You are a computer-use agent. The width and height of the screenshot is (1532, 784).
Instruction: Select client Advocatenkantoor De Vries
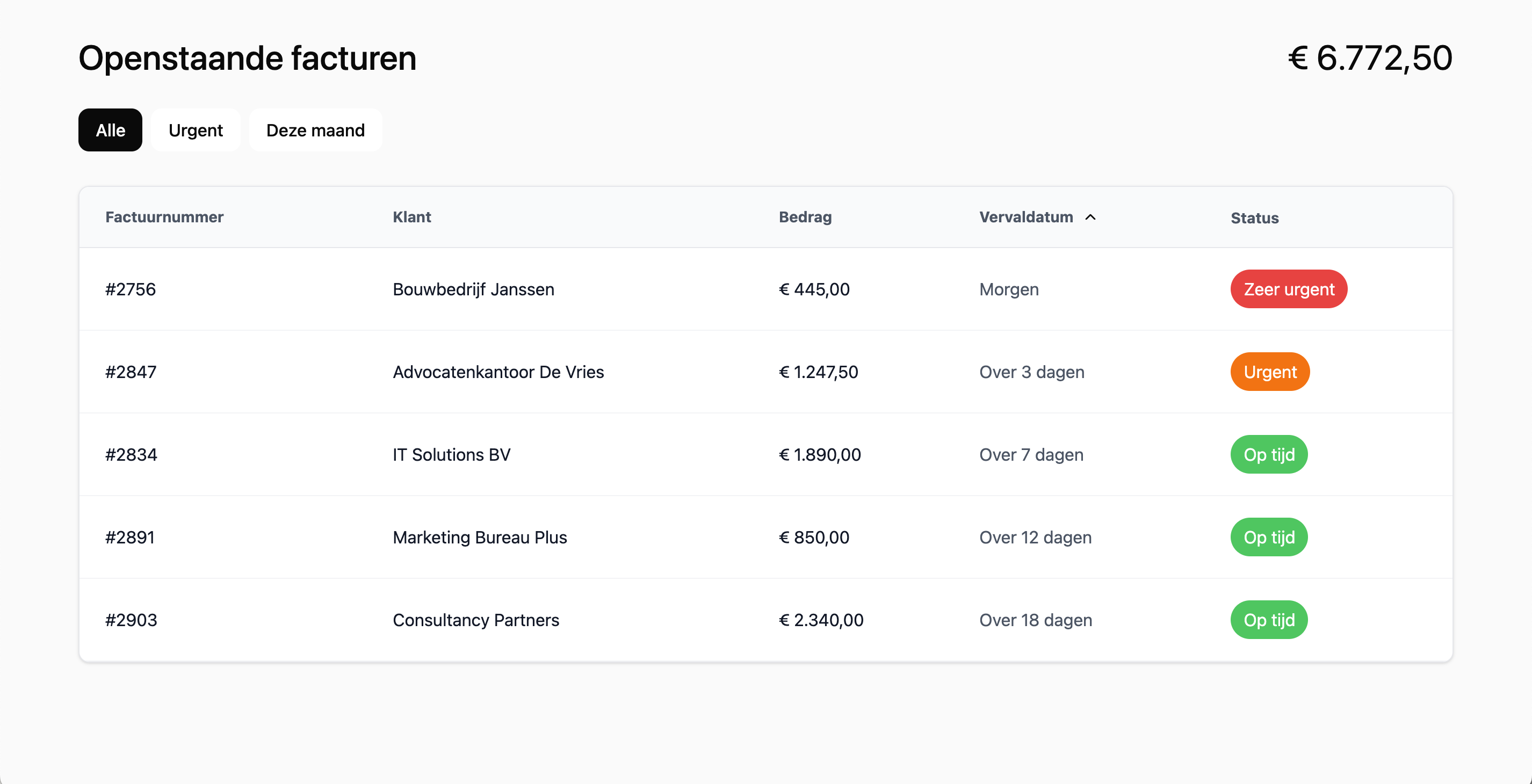point(498,372)
